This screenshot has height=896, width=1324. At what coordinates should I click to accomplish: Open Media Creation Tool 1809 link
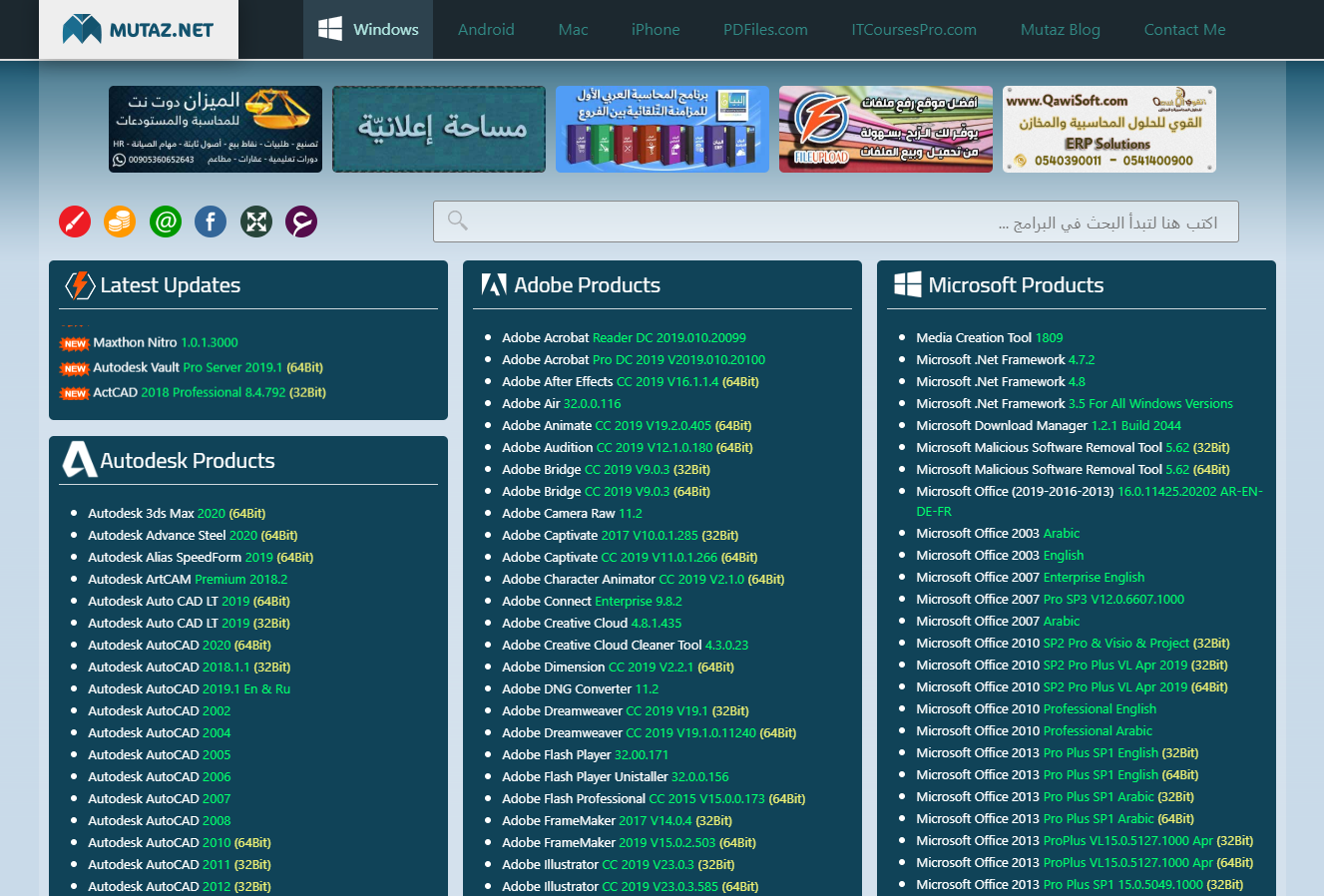tap(990, 337)
